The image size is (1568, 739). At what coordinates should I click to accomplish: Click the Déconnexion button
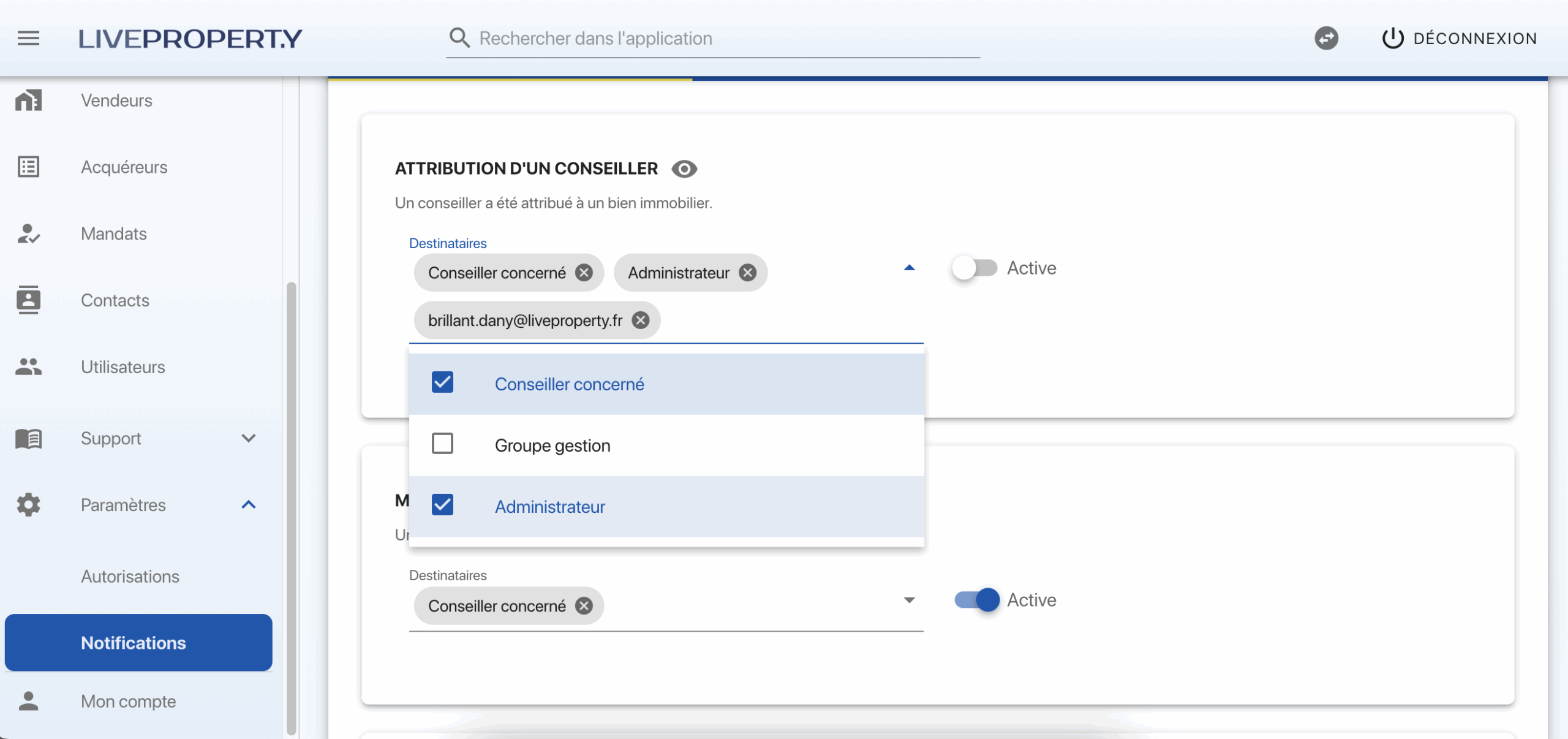[x=1460, y=38]
